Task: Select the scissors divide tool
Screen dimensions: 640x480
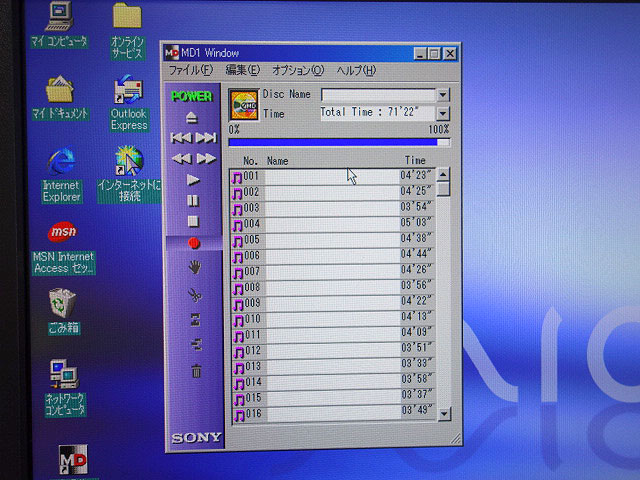Action: 195,295
